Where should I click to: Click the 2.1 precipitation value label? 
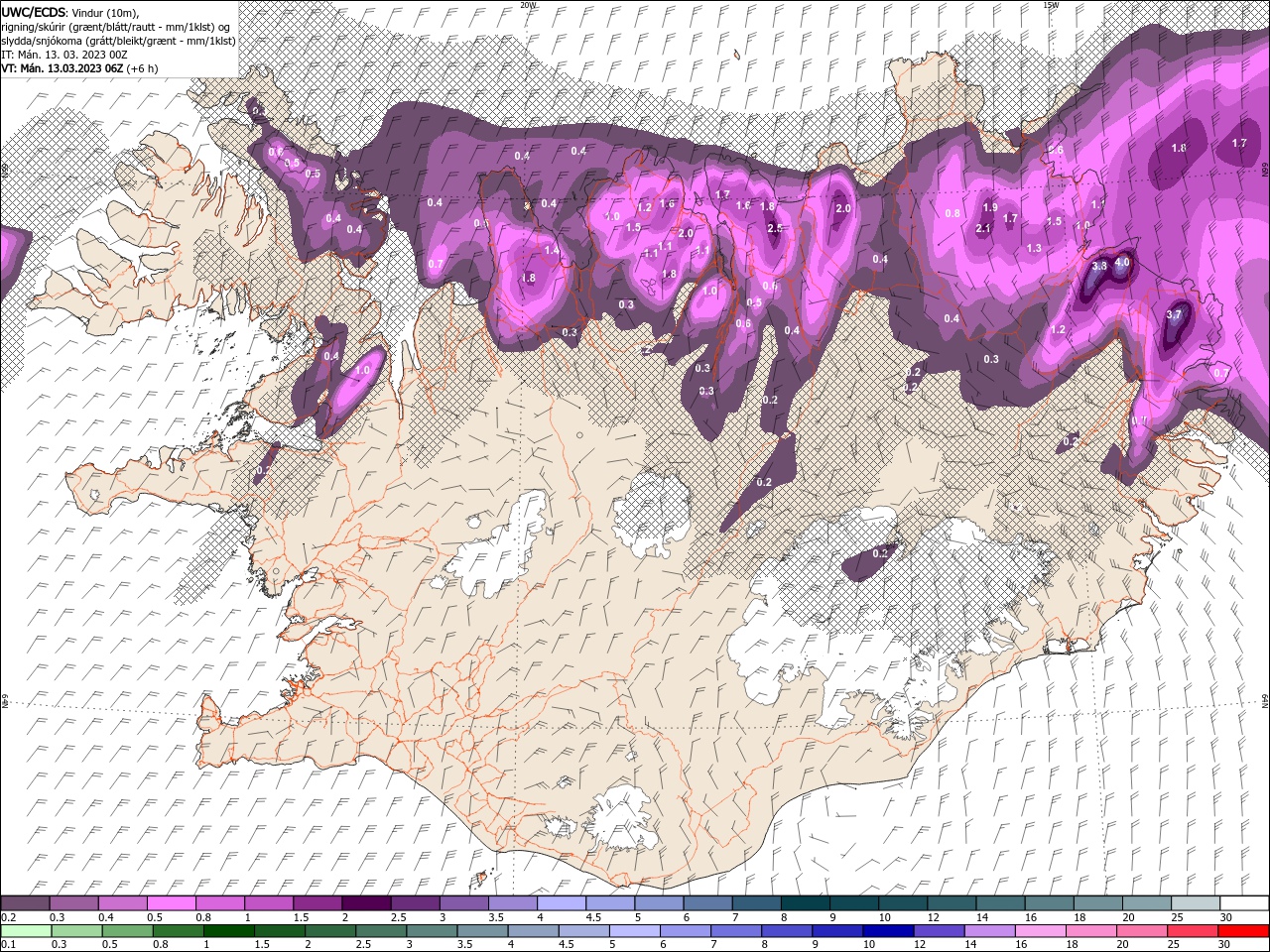point(983,228)
